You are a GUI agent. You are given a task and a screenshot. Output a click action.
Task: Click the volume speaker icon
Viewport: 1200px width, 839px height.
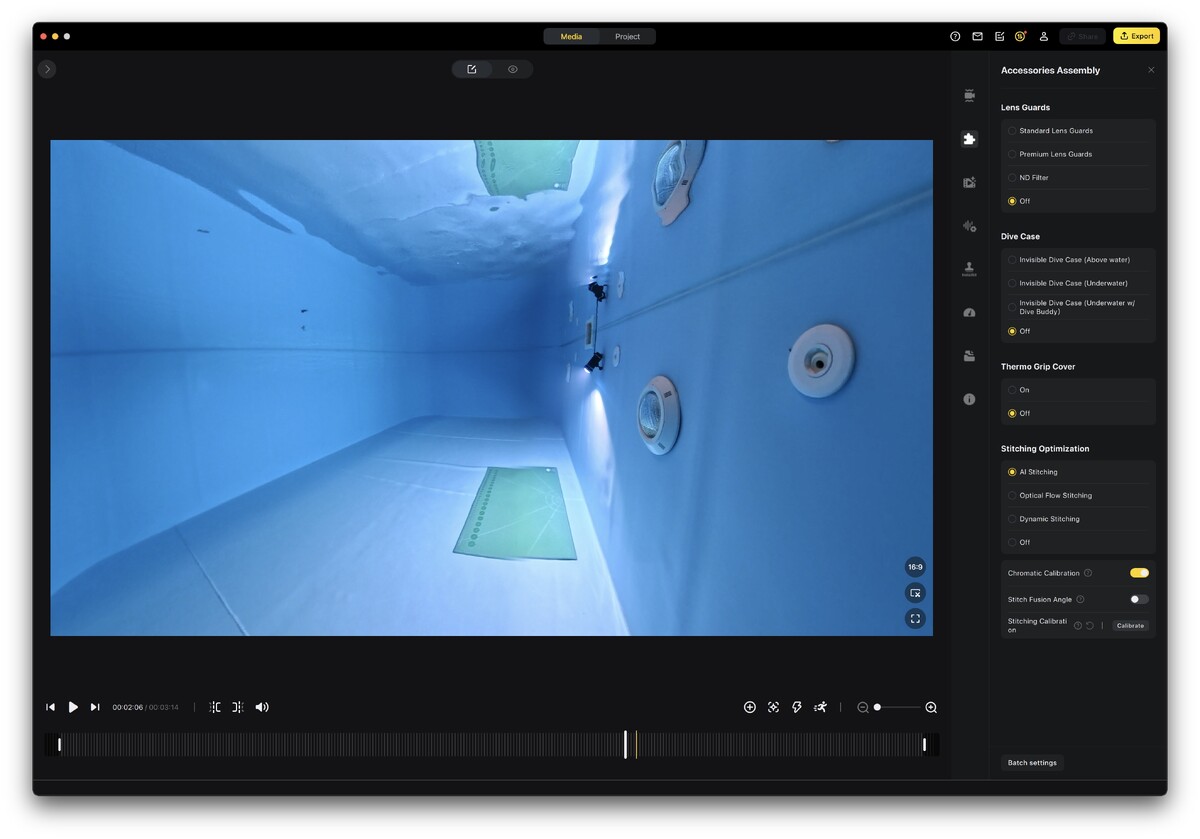262,707
